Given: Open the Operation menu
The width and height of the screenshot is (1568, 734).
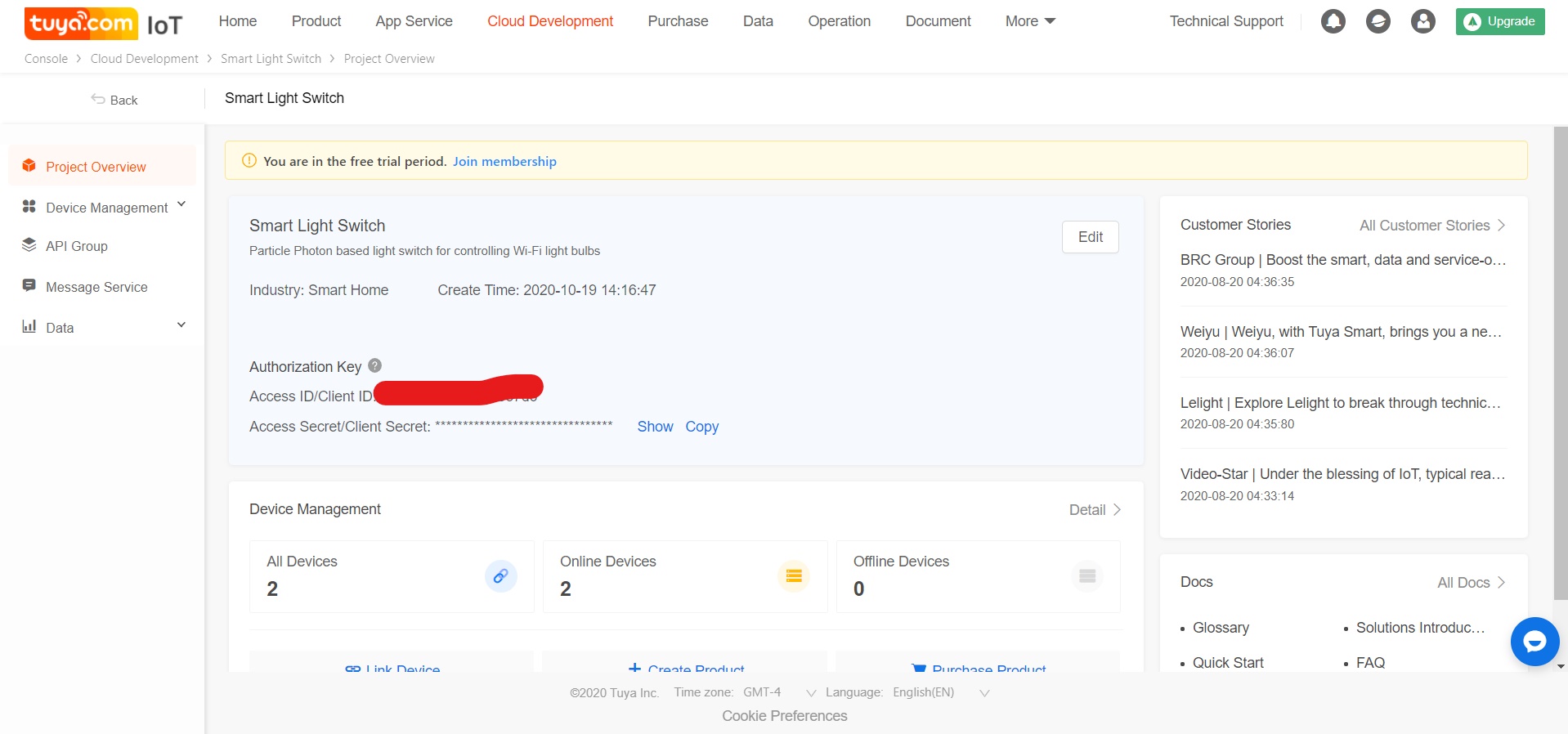Looking at the screenshot, I should (x=839, y=21).
